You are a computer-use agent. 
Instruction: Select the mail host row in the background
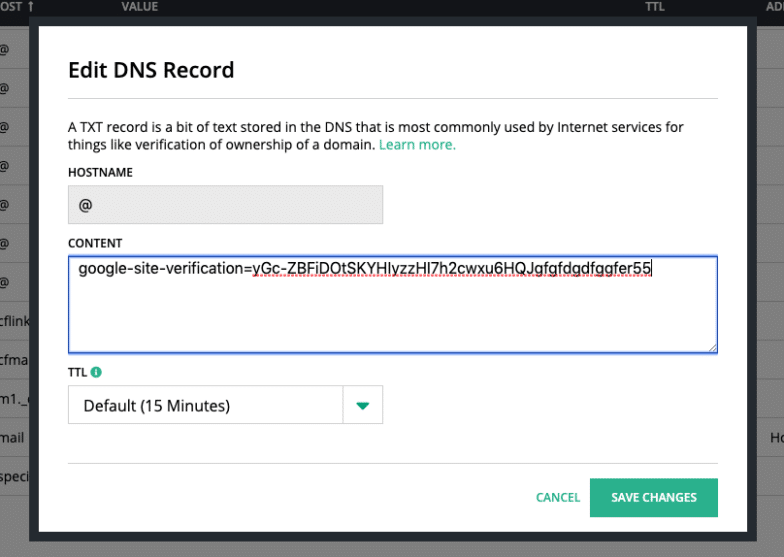pos(12,438)
